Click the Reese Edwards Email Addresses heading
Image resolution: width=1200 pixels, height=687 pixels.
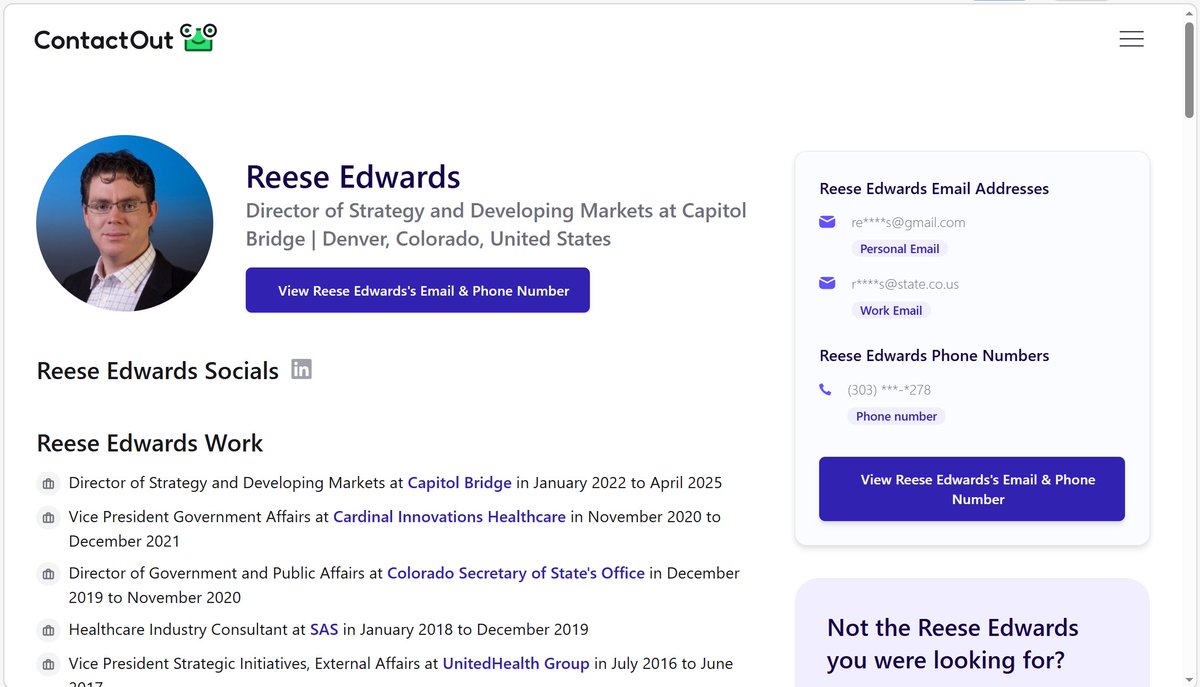coord(934,189)
